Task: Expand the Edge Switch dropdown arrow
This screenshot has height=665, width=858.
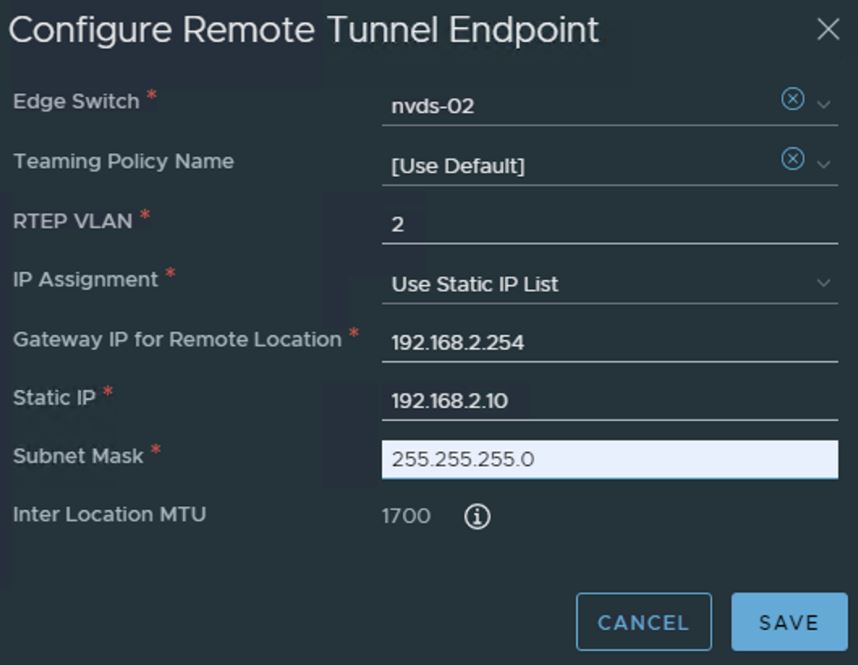Action: click(x=824, y=104)
